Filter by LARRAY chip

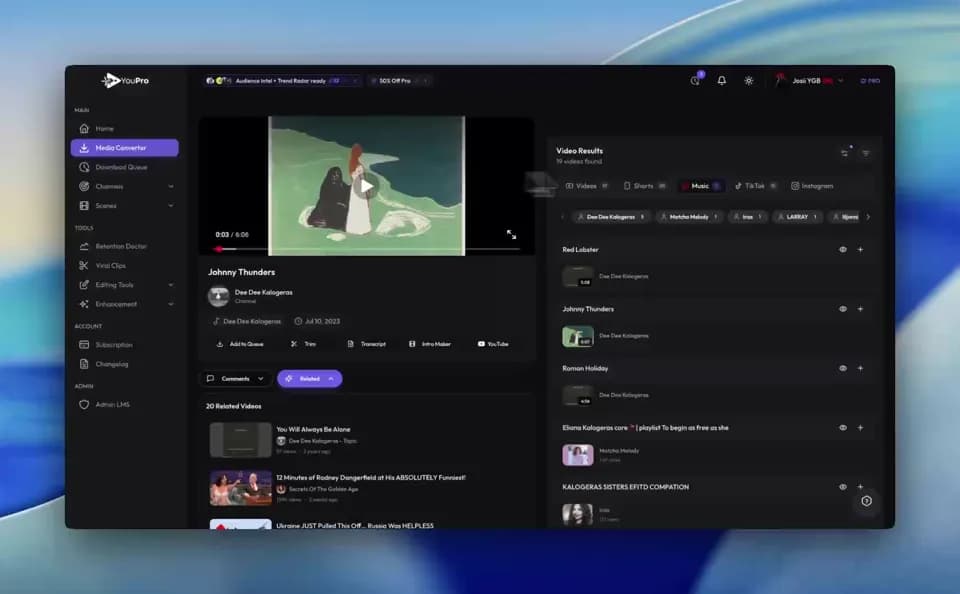tap(797, 217)
